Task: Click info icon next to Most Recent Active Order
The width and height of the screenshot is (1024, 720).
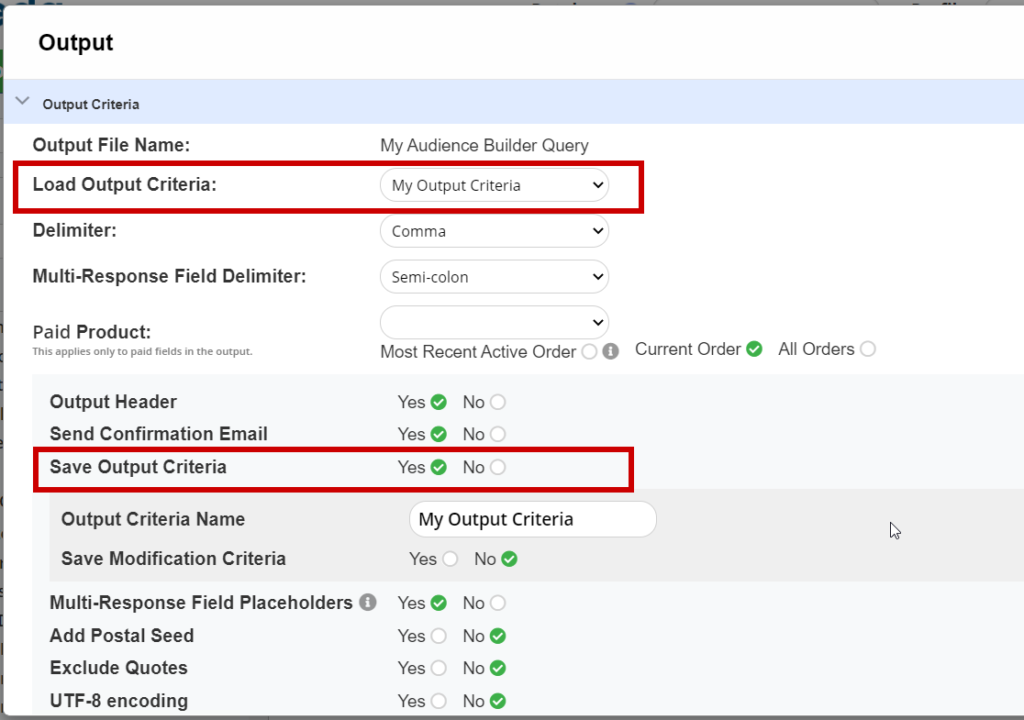Action: pos(611,351)
